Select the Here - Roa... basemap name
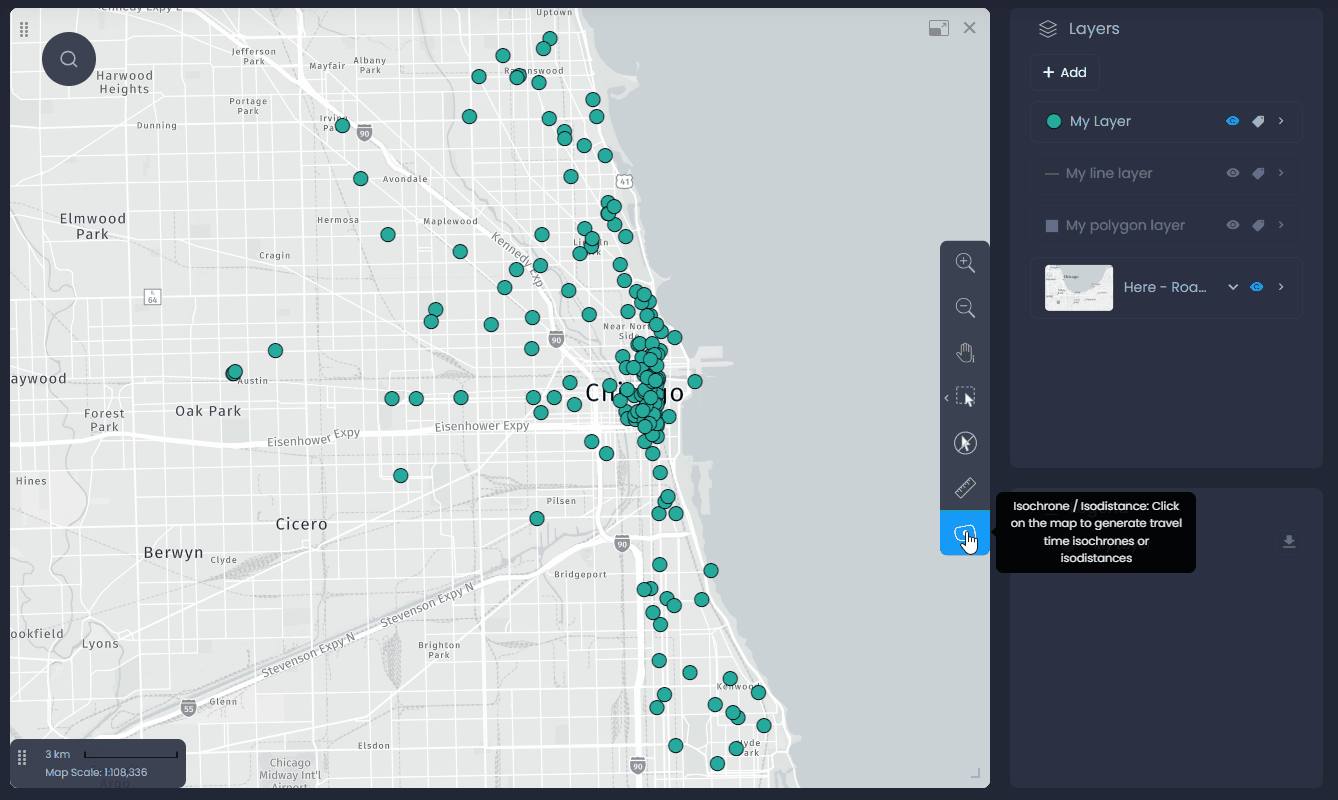The image size is (1338, 800). pos(1165,287)
